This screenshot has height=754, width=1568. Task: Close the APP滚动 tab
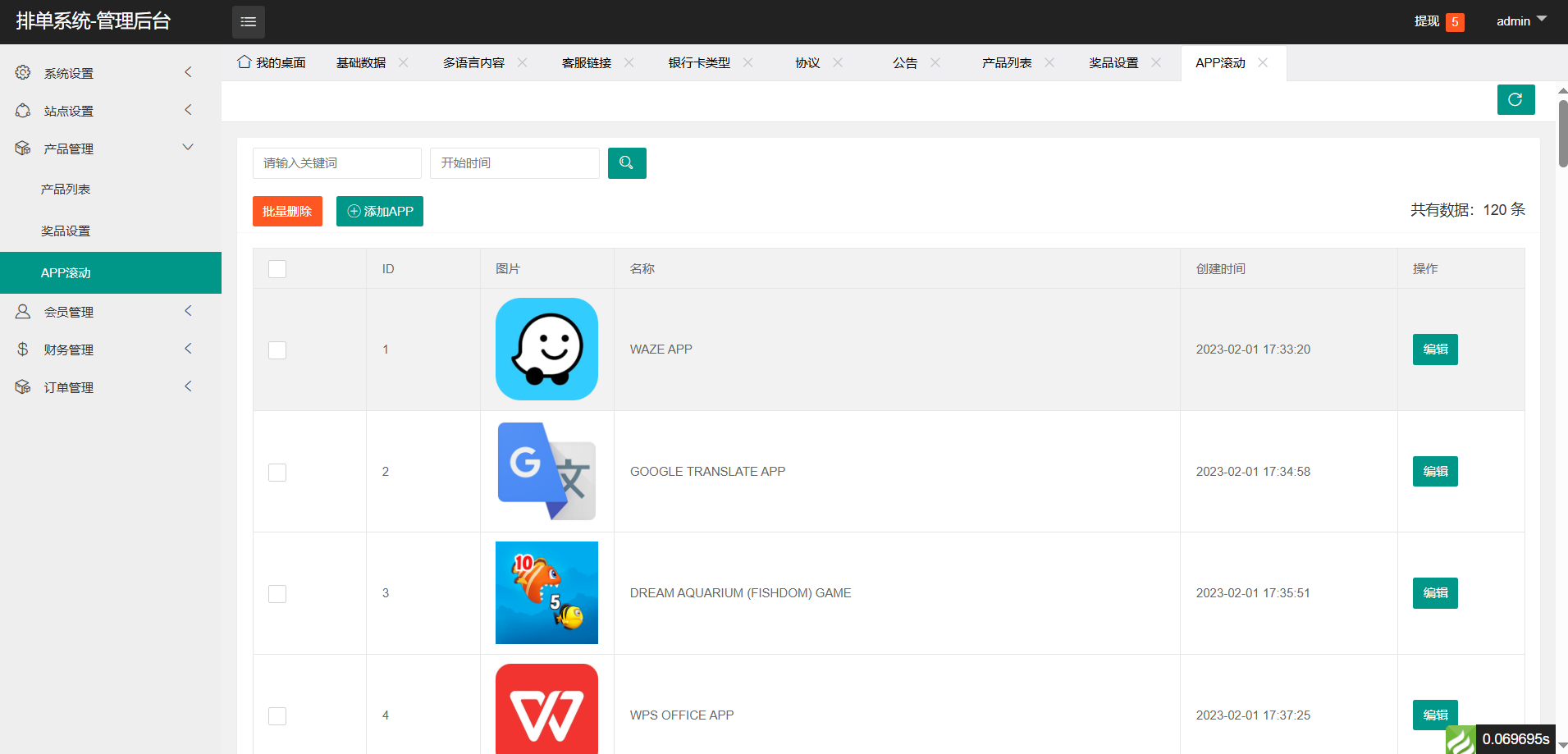[x=1262, y=62]
